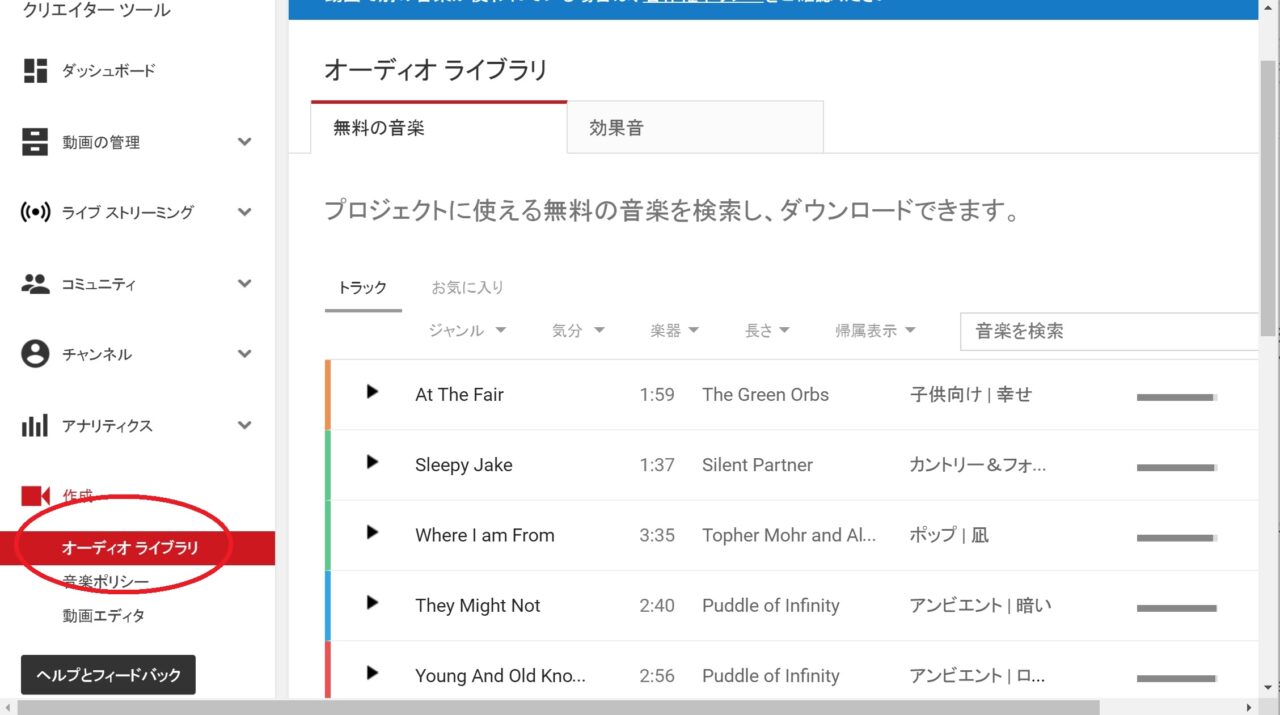Click the community people icon

pyautogui.click(x=35, y=284)
